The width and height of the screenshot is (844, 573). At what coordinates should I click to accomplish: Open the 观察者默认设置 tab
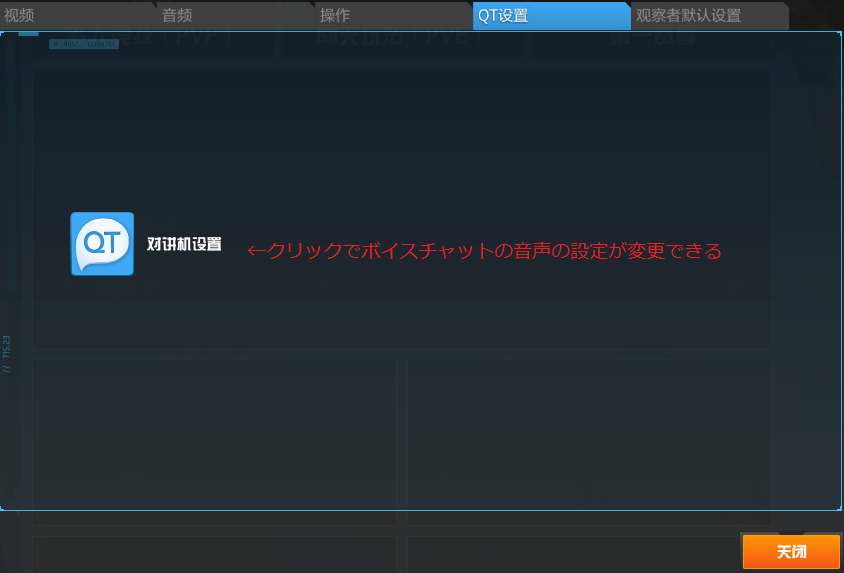coord(709,16)
